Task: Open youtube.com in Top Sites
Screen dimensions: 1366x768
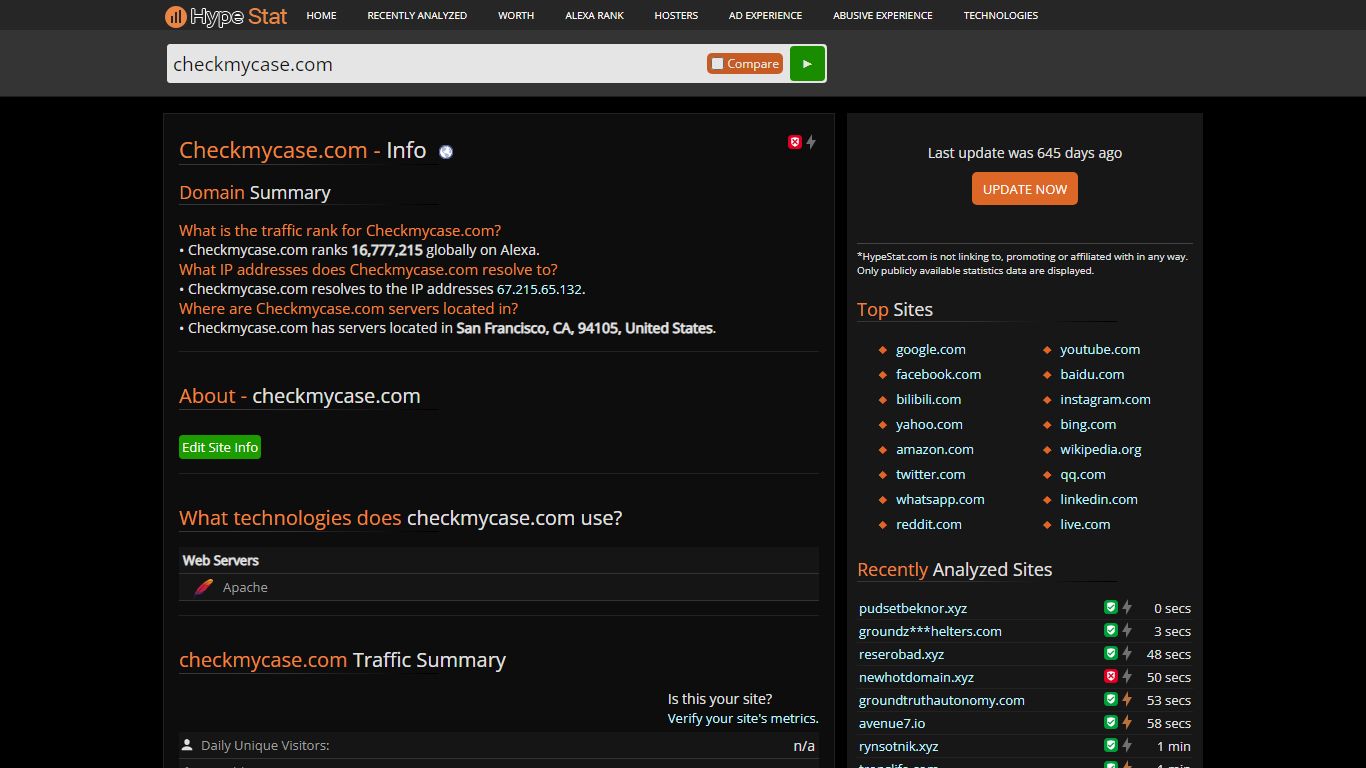Action: (x=1100, y=349)
